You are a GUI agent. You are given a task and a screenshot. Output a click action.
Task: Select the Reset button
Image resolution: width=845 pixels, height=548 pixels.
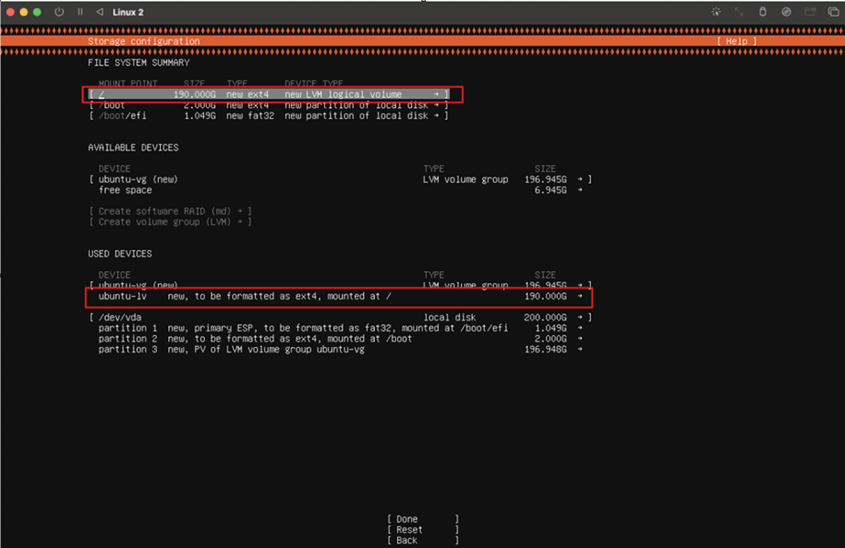(423, 530)
